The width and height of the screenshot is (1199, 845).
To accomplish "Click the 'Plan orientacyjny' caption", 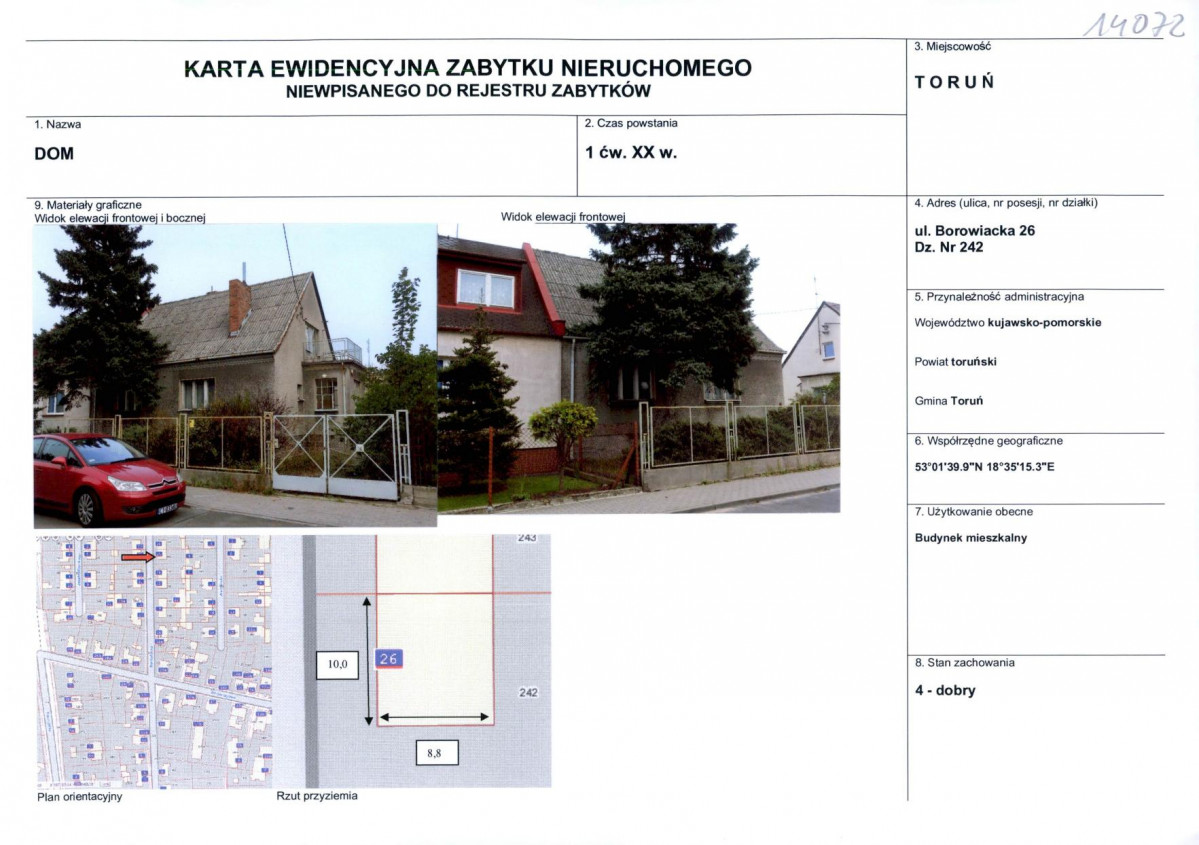I will [80, 797].
